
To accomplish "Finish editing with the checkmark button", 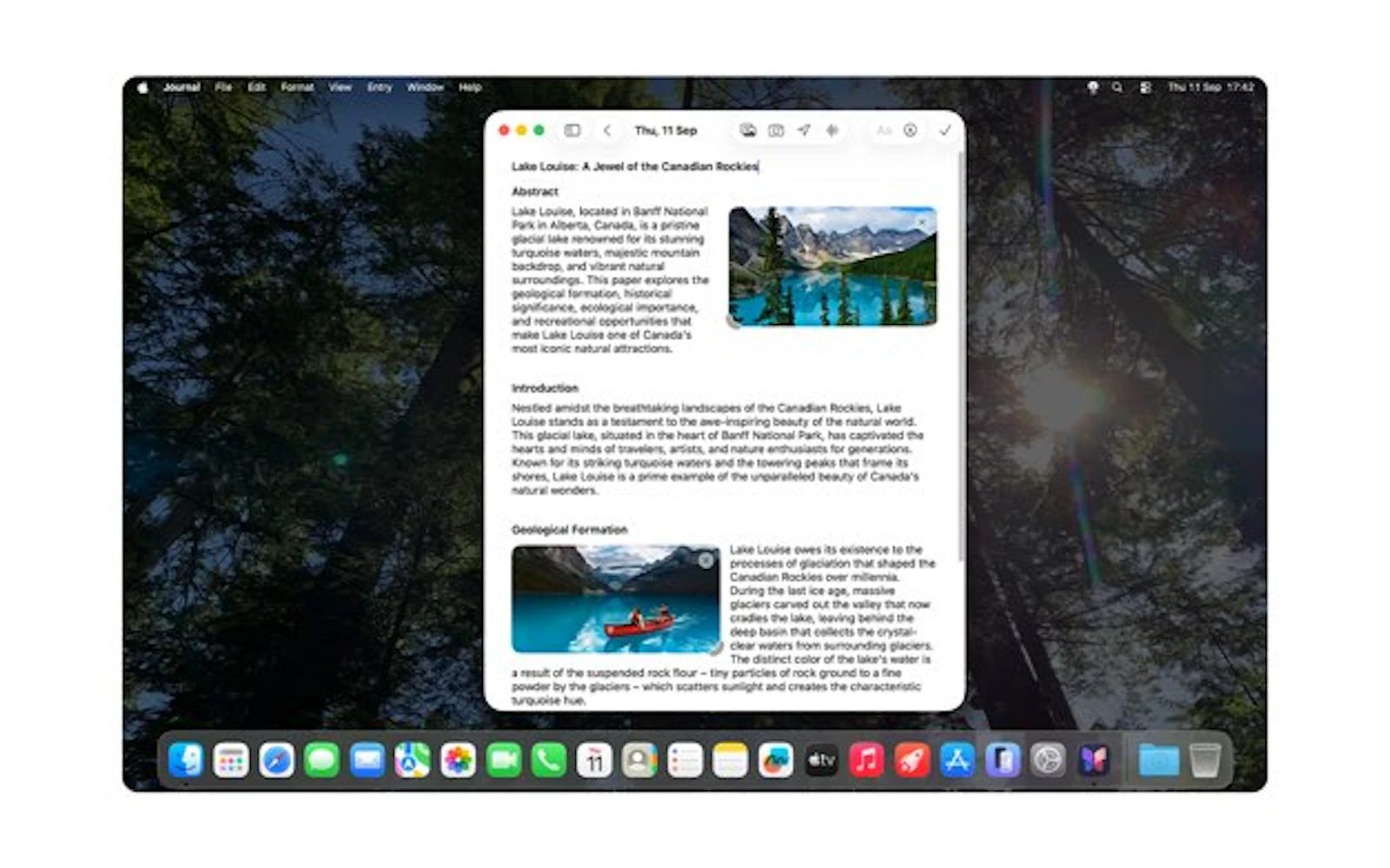I will pos(945,130).
